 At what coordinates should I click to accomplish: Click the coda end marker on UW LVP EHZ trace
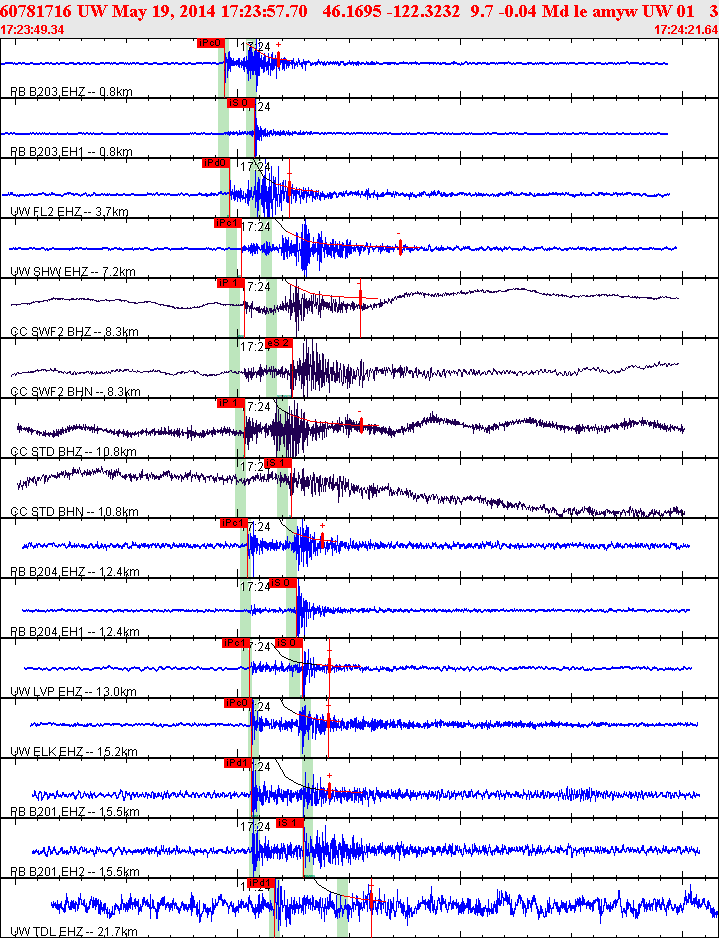329,665
